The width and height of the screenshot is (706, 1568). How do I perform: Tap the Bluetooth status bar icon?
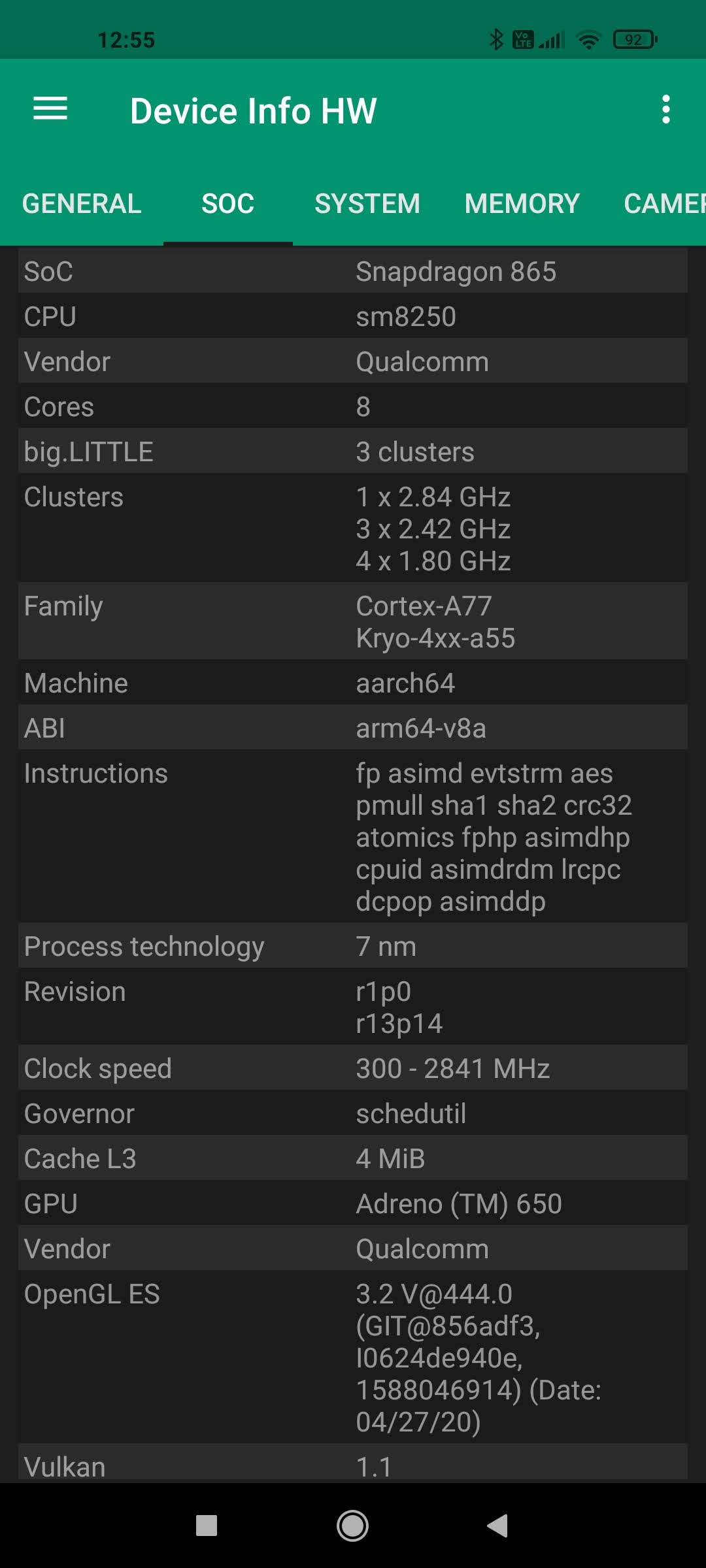click(x=496, y=40)
